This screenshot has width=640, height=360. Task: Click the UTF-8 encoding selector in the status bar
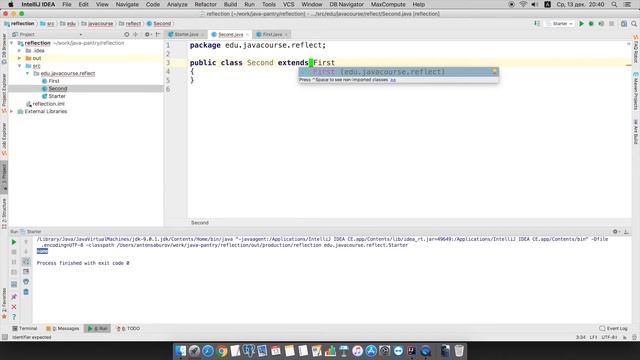pyautogui.click(x=609, y=337)
